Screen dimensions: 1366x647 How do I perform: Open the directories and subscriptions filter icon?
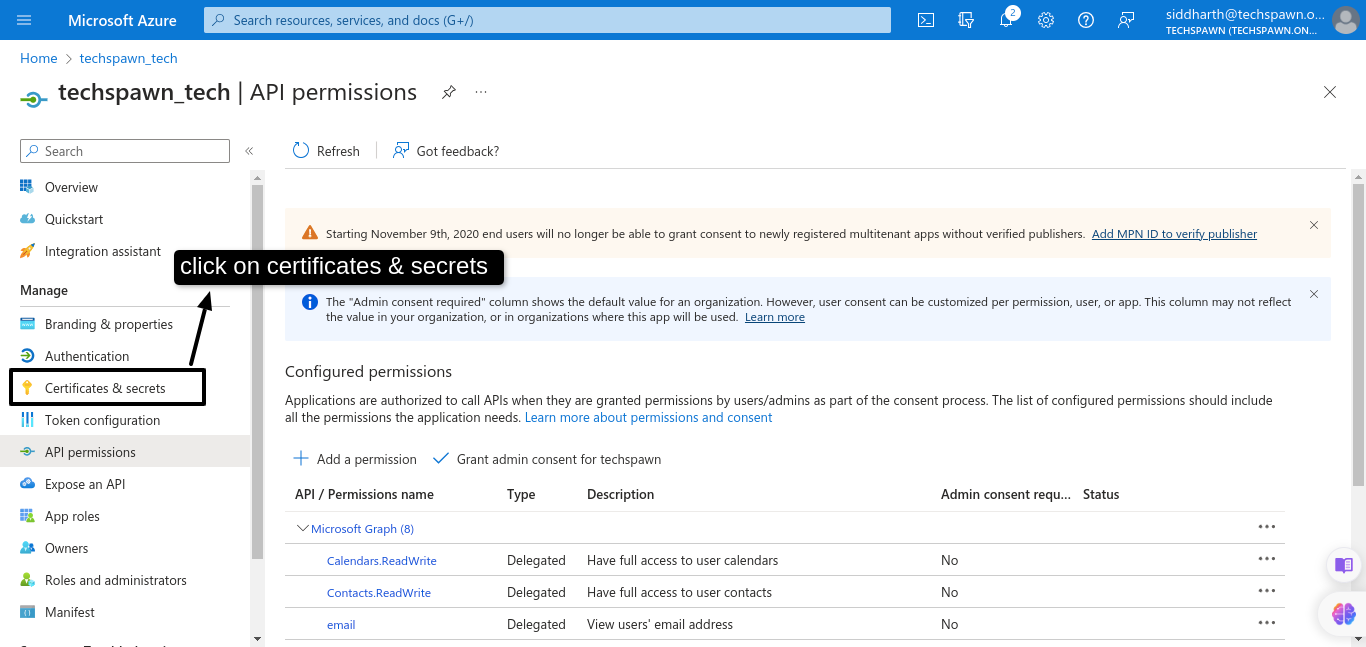pyautogui.click(x=966, y=20)
